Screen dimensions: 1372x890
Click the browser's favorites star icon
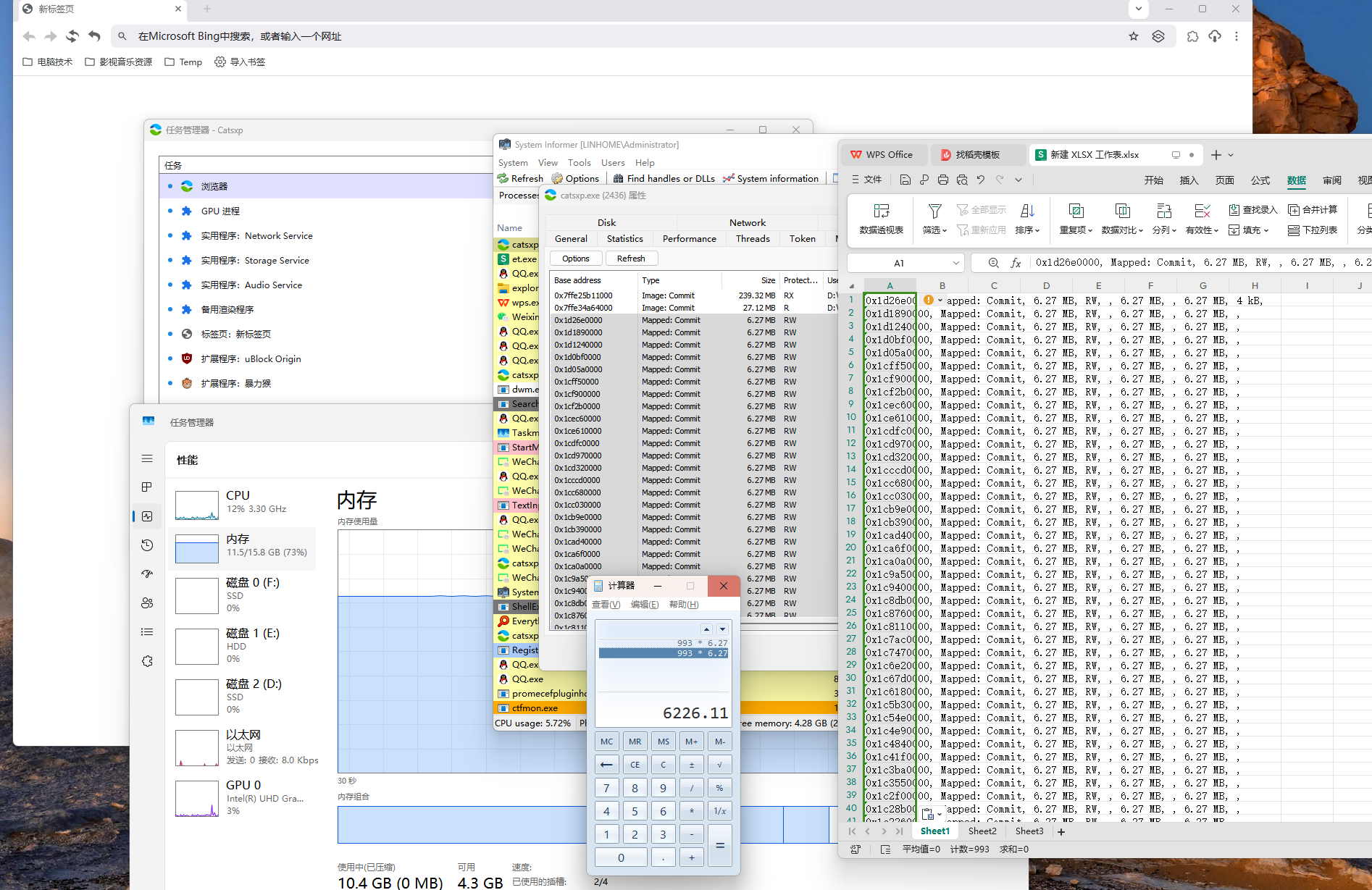click(x=1133, y=36)
